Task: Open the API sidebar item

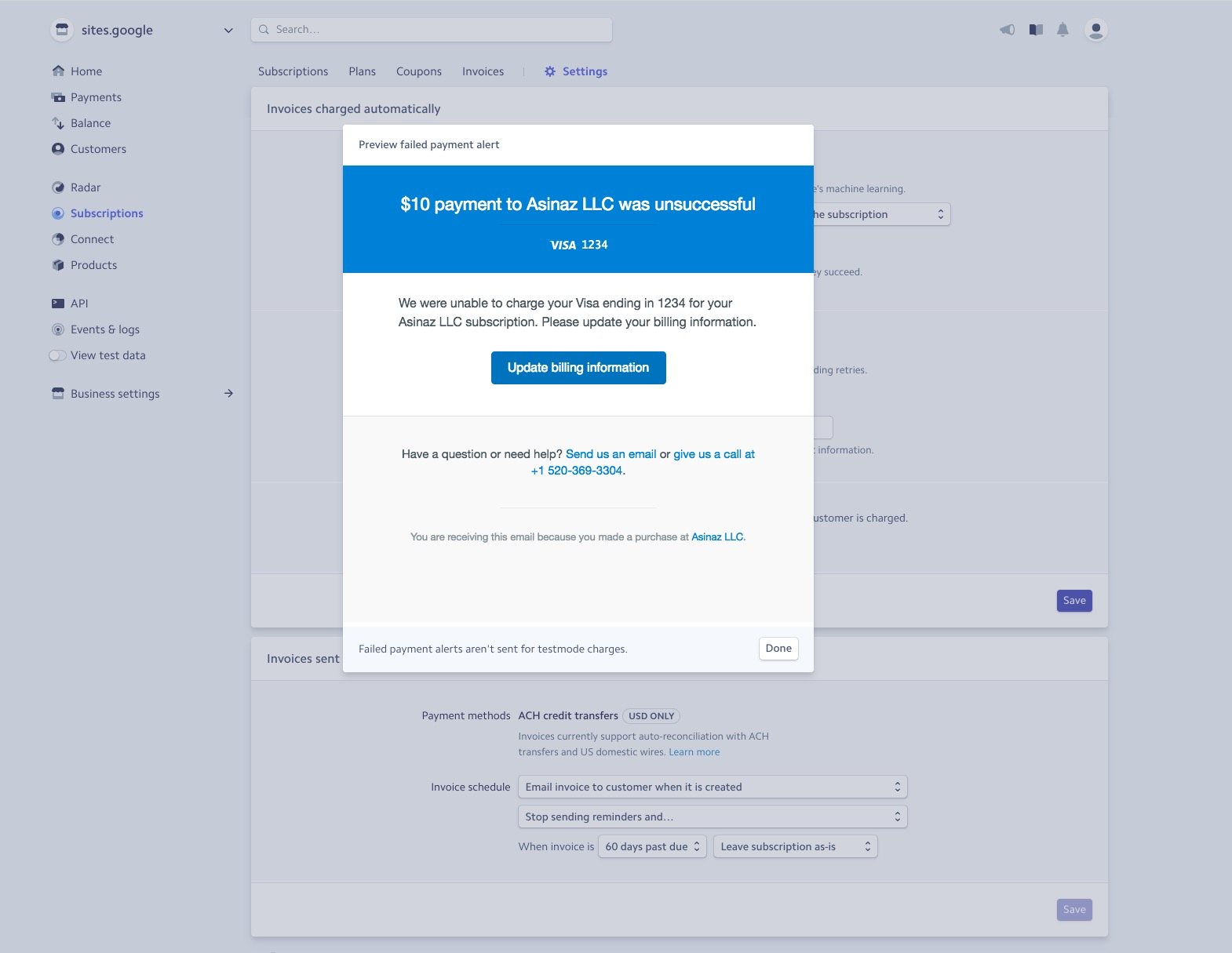Action: click(79, 304)
